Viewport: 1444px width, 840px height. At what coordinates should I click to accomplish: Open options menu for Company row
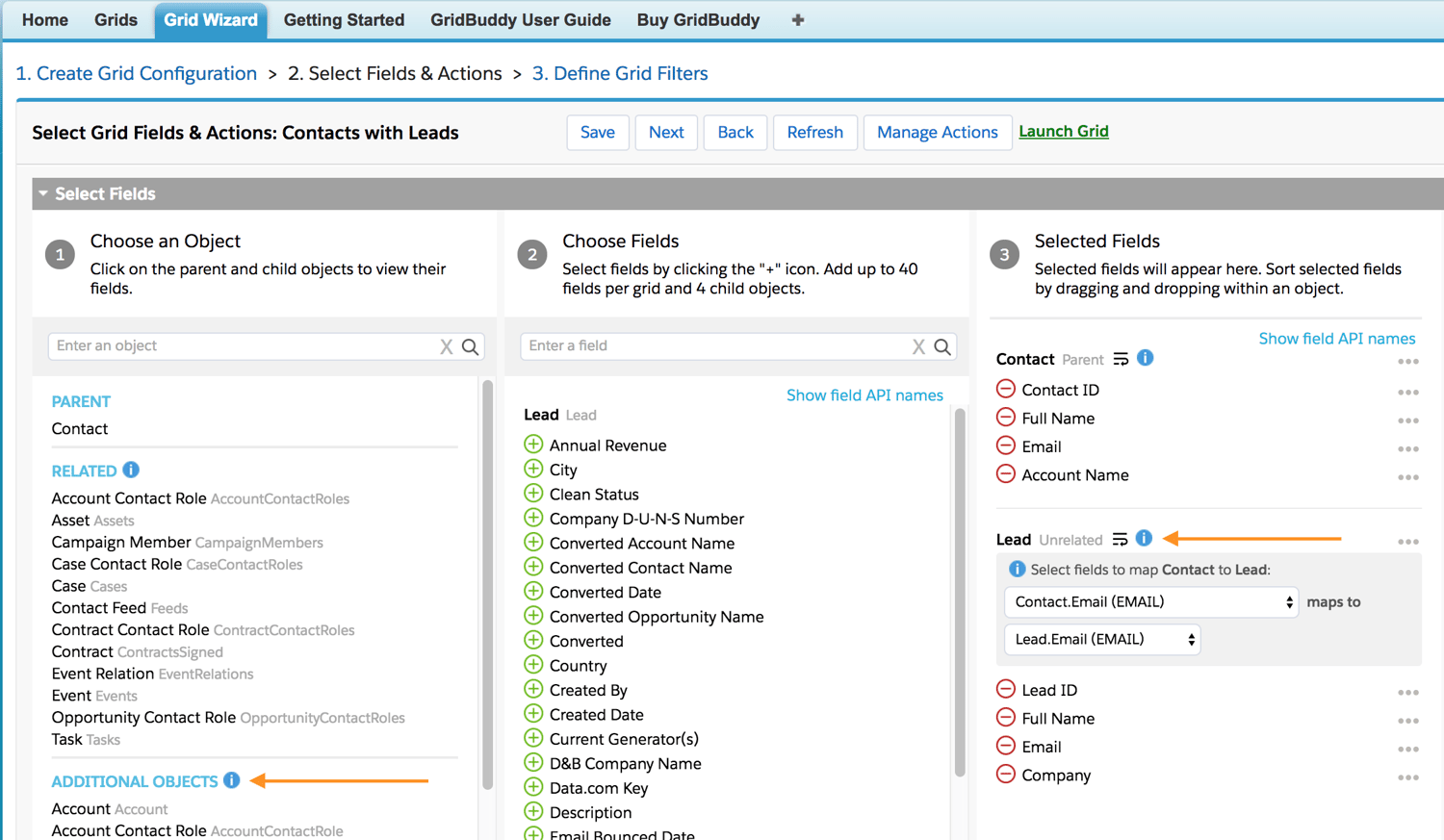pos(1408,777)
